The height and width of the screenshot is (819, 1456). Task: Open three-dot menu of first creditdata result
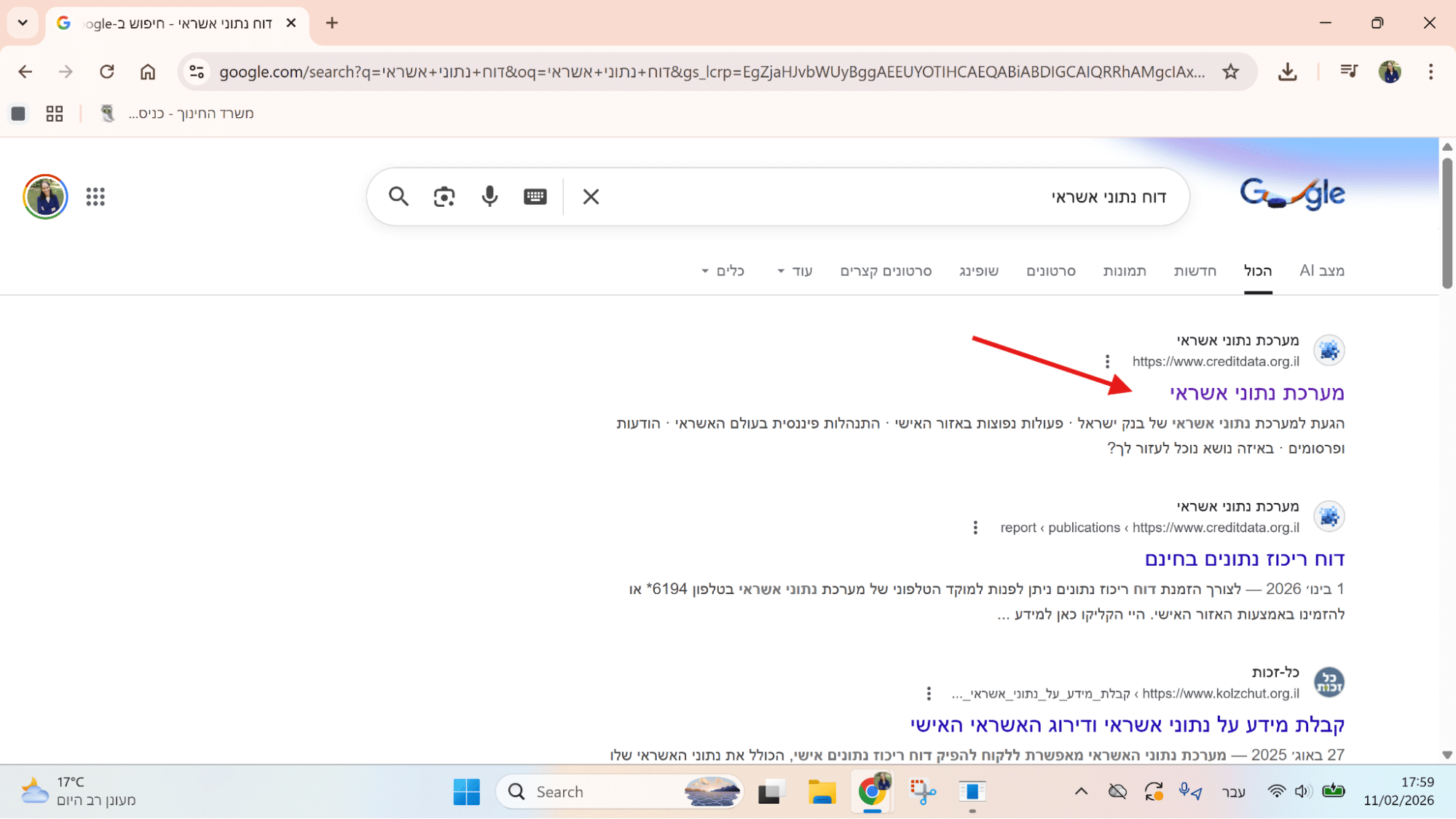(1107, 361)
